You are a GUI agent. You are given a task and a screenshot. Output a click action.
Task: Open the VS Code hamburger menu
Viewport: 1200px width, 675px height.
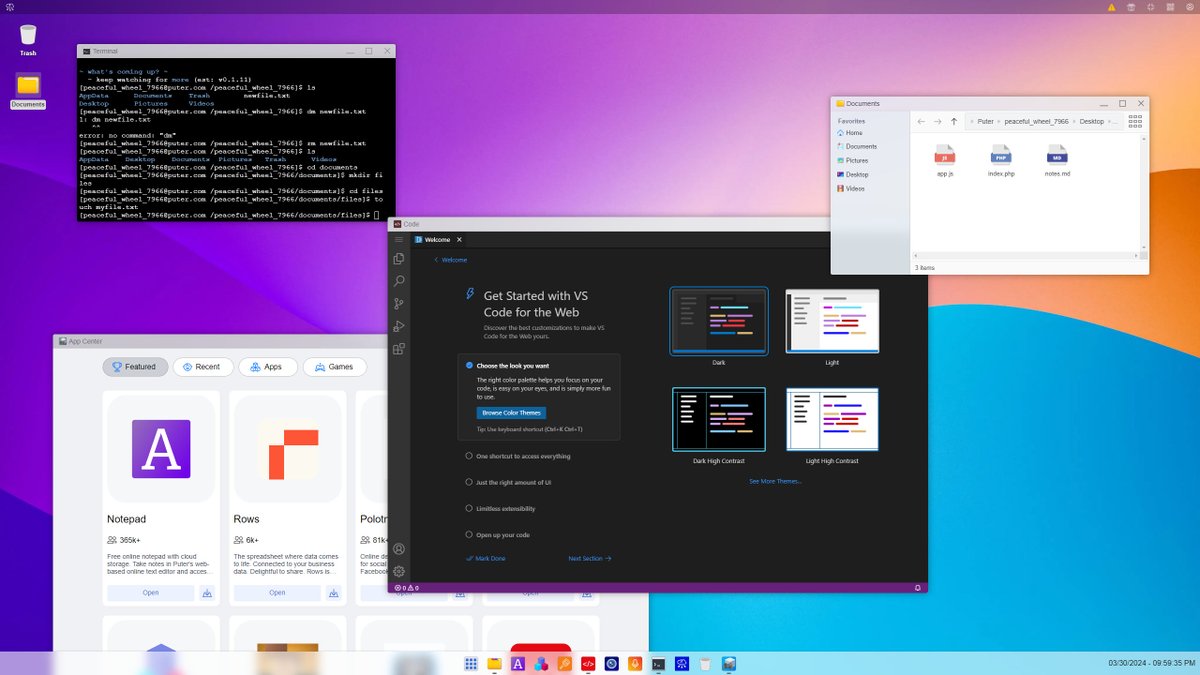point(399,240)
